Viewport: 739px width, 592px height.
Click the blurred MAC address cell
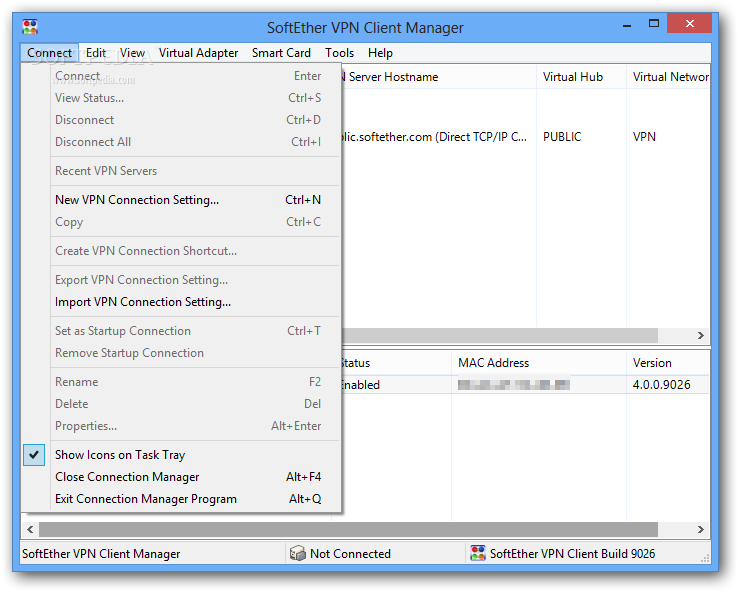(x=514, y=385)
